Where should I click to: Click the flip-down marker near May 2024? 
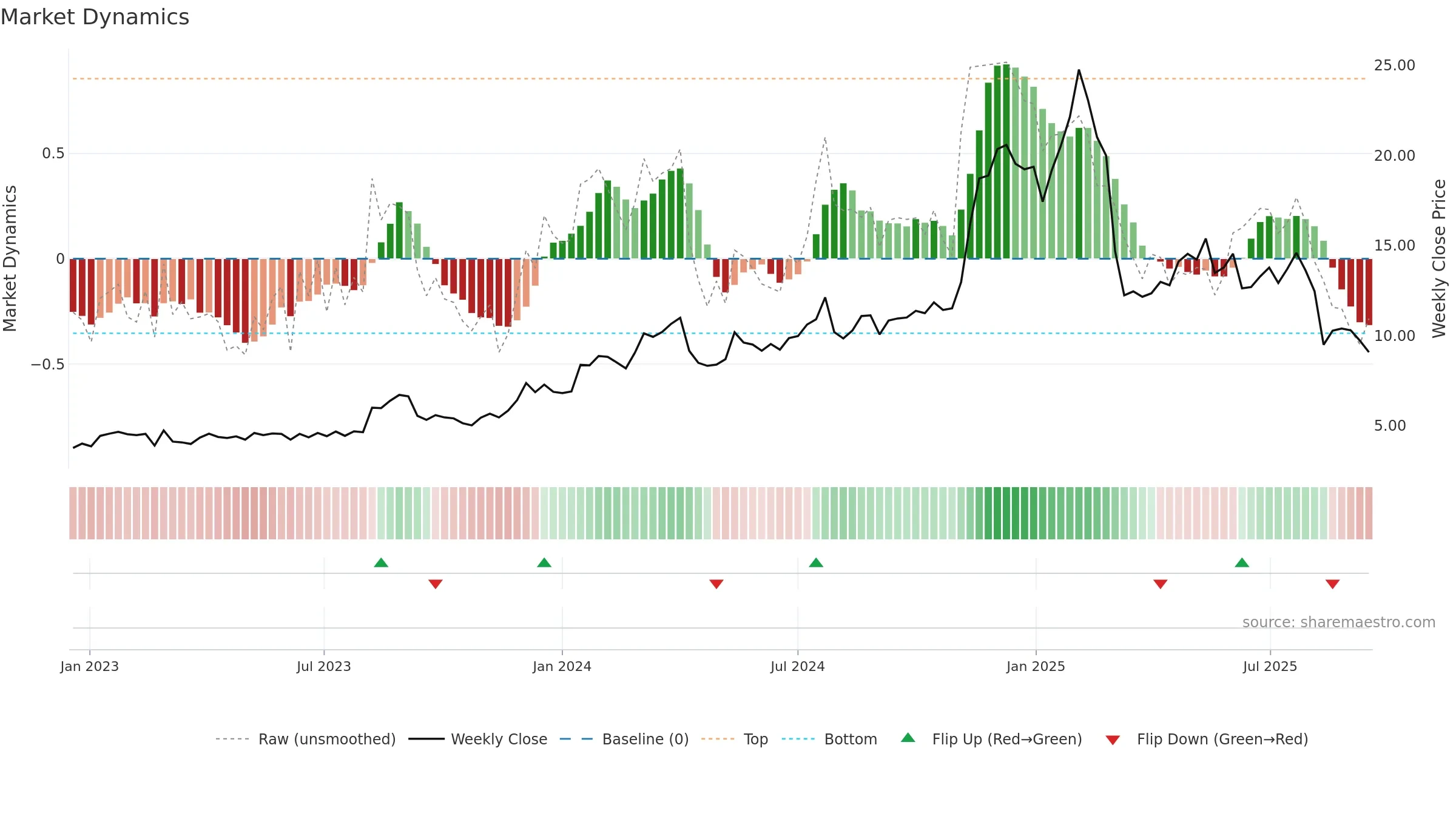click(x=716, y=584)
